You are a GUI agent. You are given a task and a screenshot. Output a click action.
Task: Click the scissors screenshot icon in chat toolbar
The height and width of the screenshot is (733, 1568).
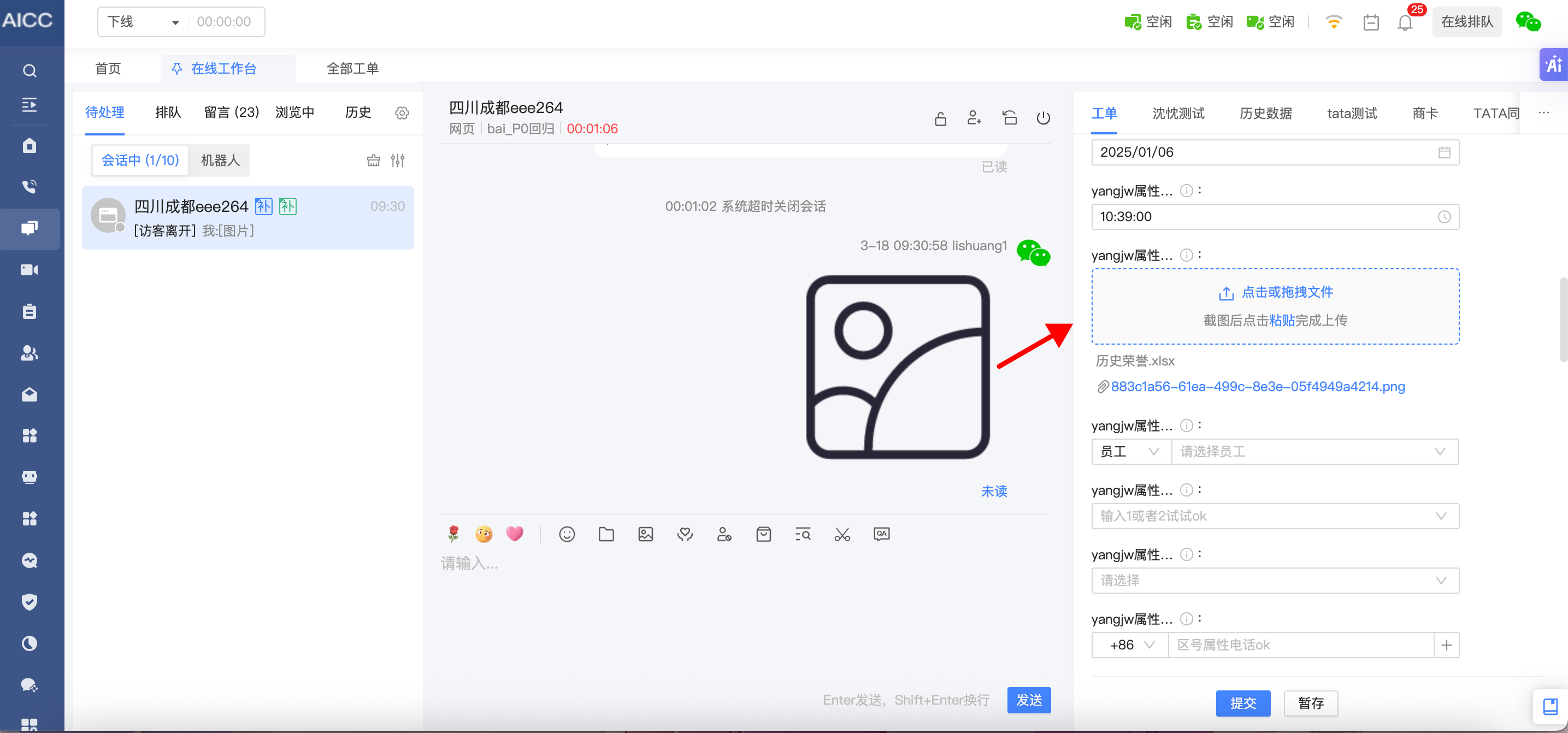click(842, 535)
